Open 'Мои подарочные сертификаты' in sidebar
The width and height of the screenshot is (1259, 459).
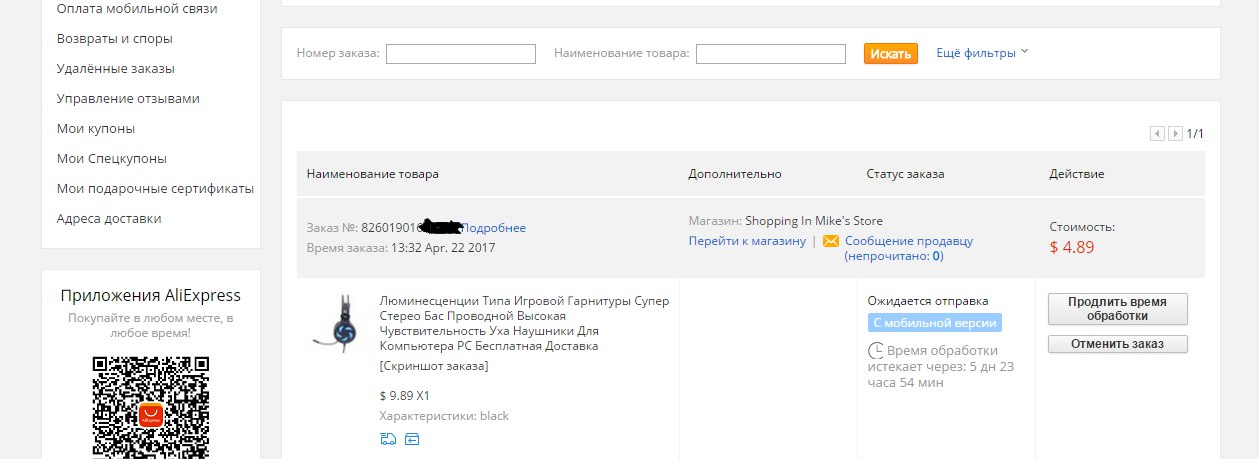155,188
